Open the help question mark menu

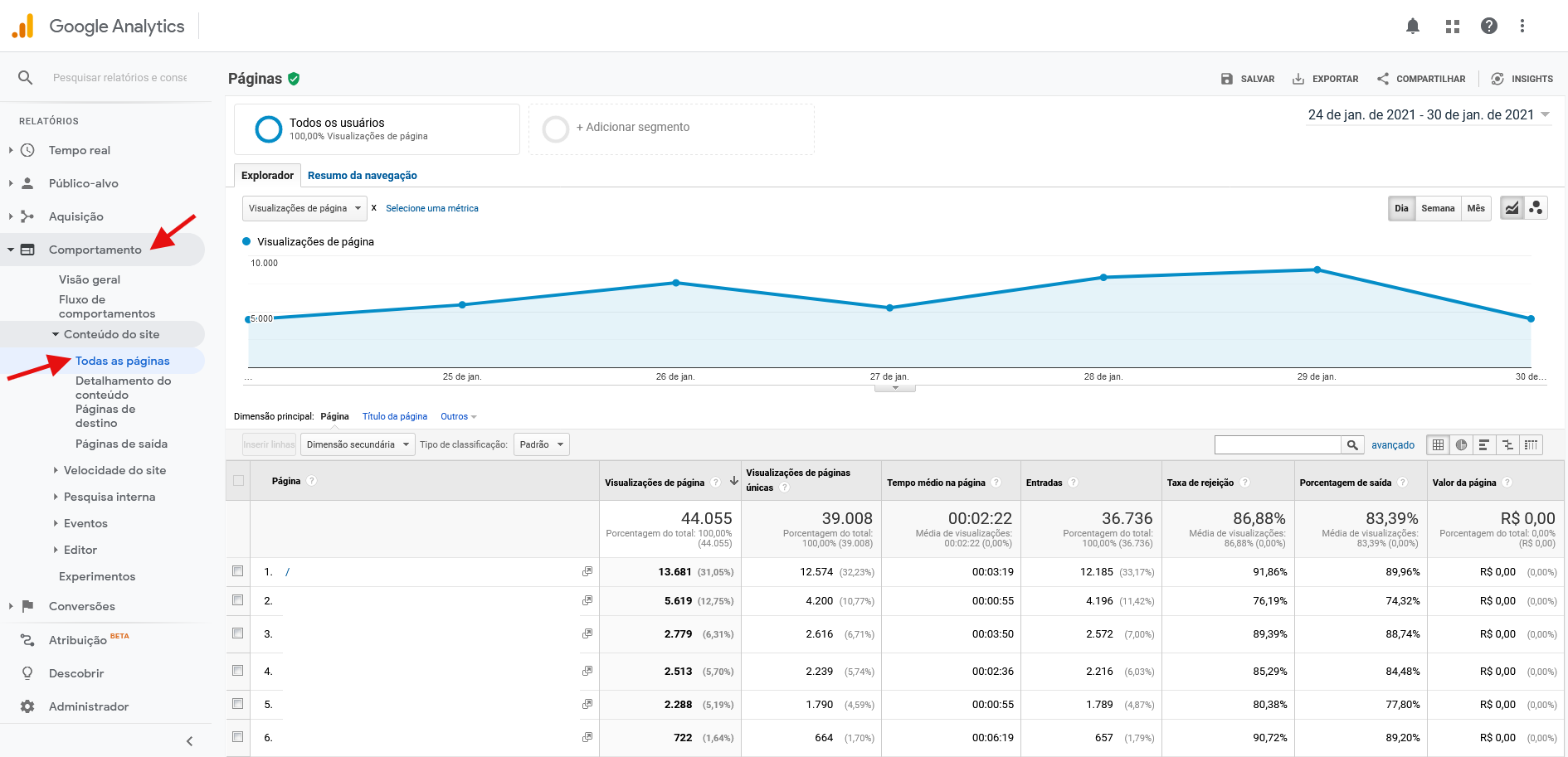1489,26
